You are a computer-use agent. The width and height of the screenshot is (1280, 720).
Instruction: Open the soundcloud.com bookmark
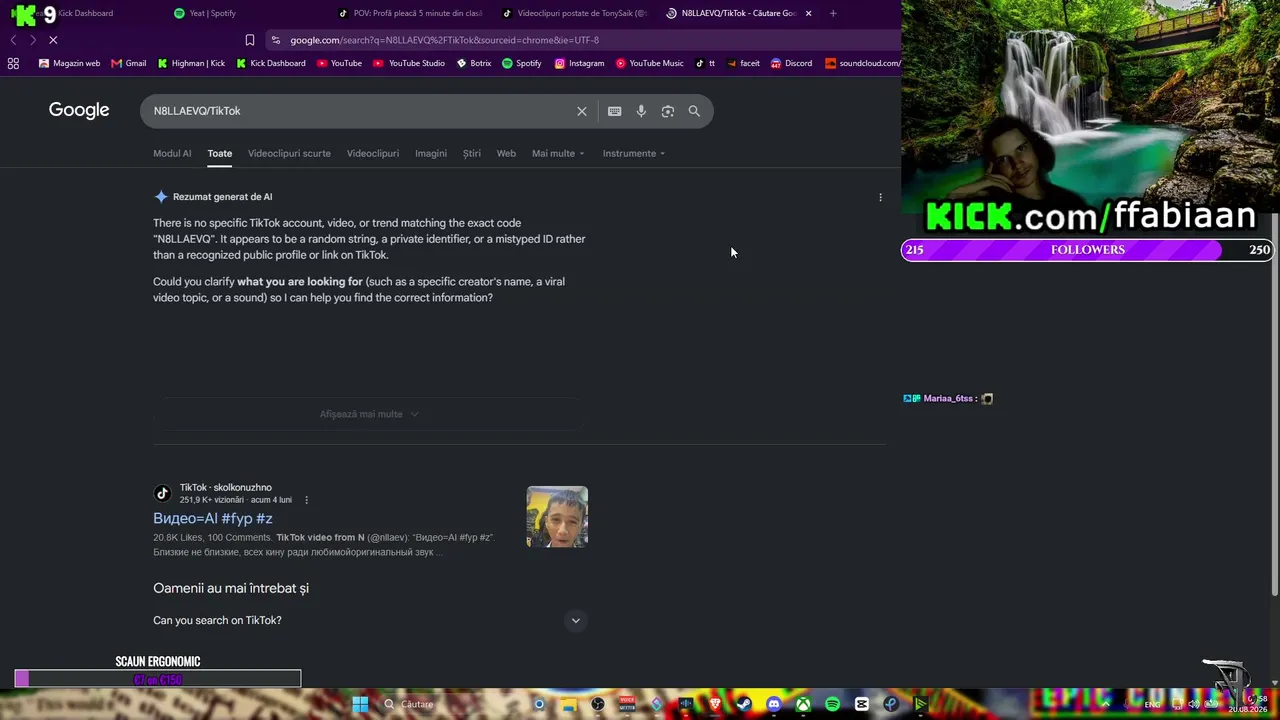click(x=863, y=63)
